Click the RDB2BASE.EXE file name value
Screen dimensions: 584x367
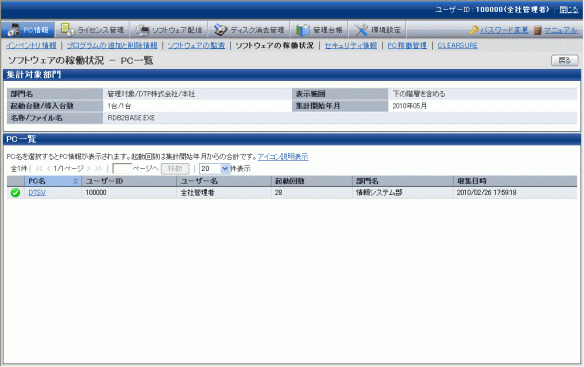131,118
